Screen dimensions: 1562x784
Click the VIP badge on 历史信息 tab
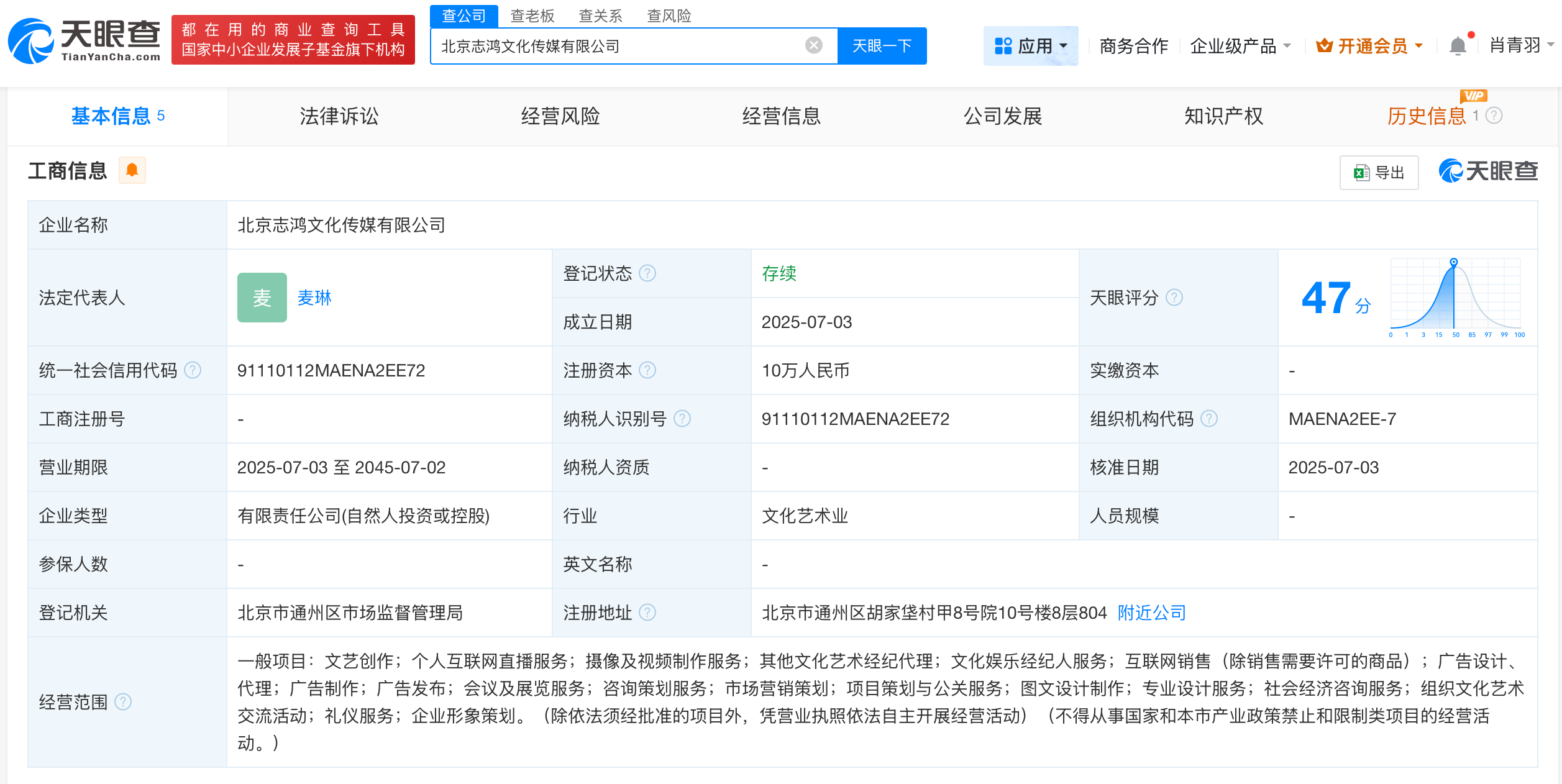1475,95
